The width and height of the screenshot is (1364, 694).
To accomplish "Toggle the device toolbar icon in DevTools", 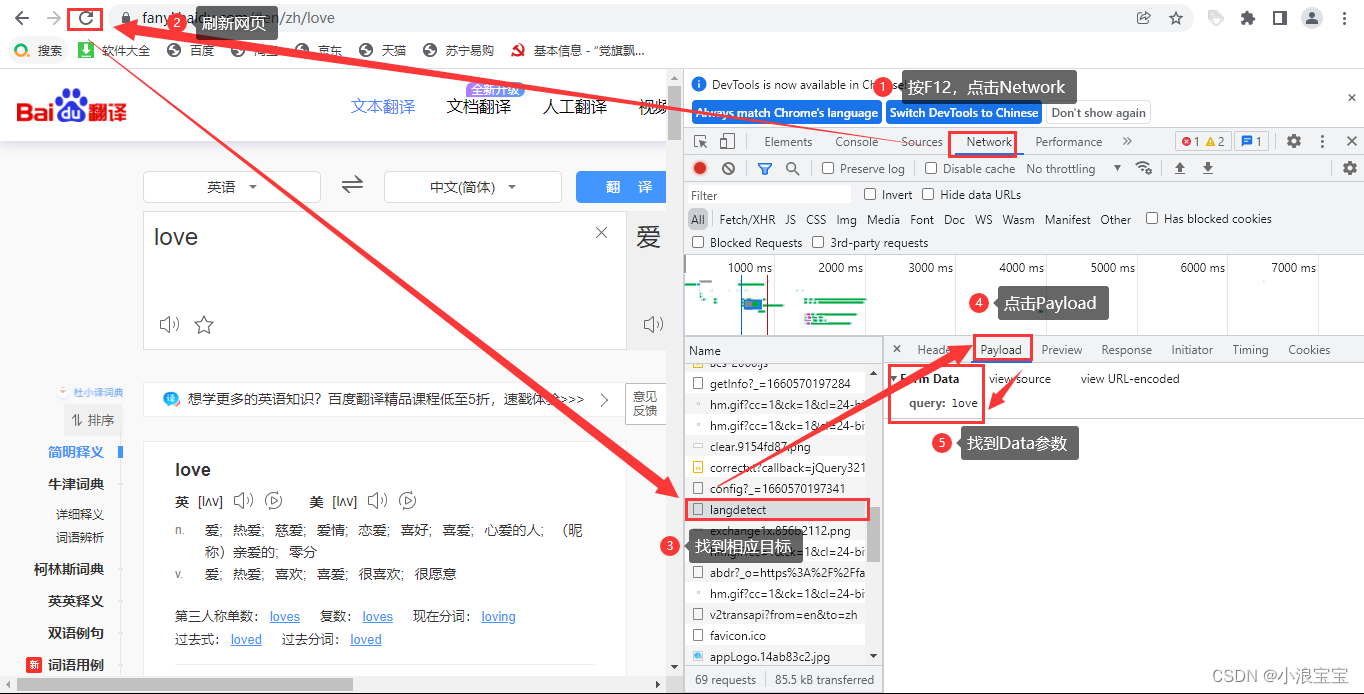I will point(728,142).
